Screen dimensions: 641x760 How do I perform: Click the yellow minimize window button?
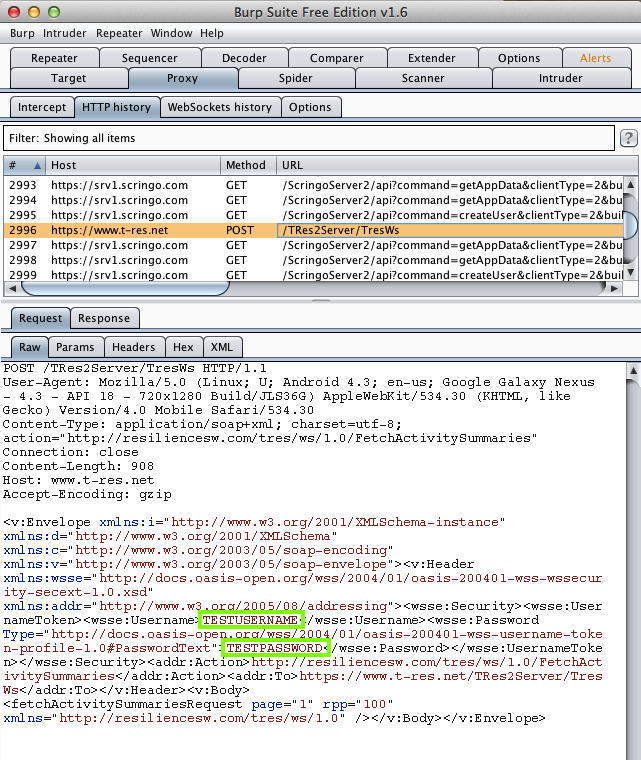[34, 12]
